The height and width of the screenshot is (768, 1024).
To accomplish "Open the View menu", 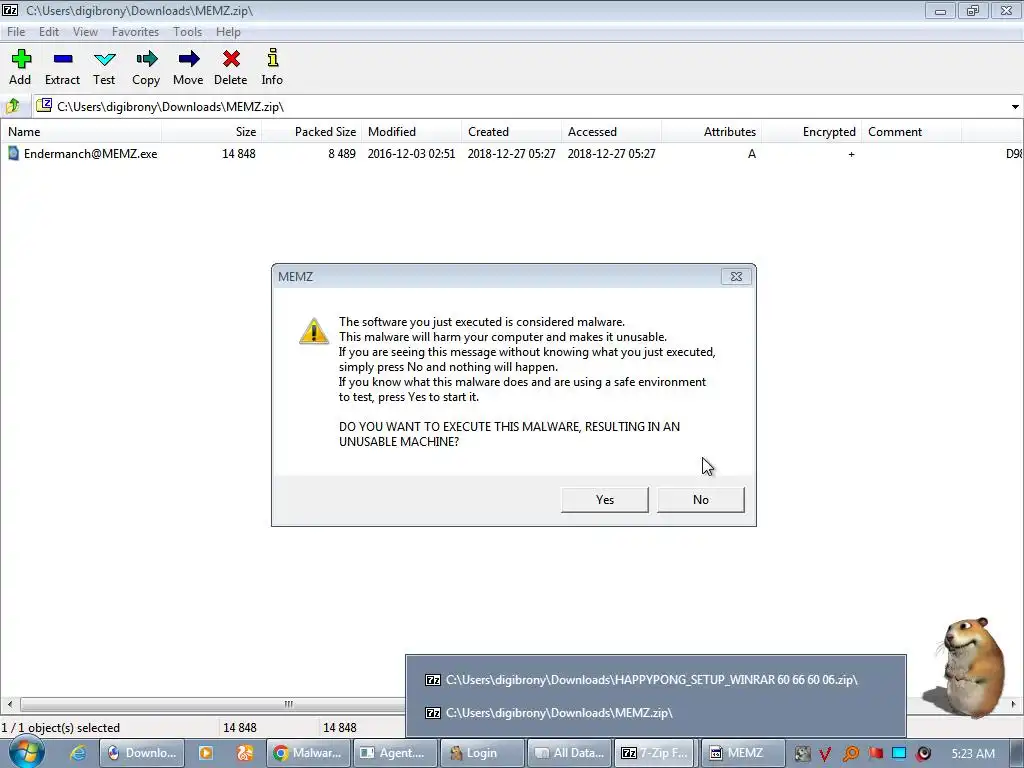I will point(85,32).
